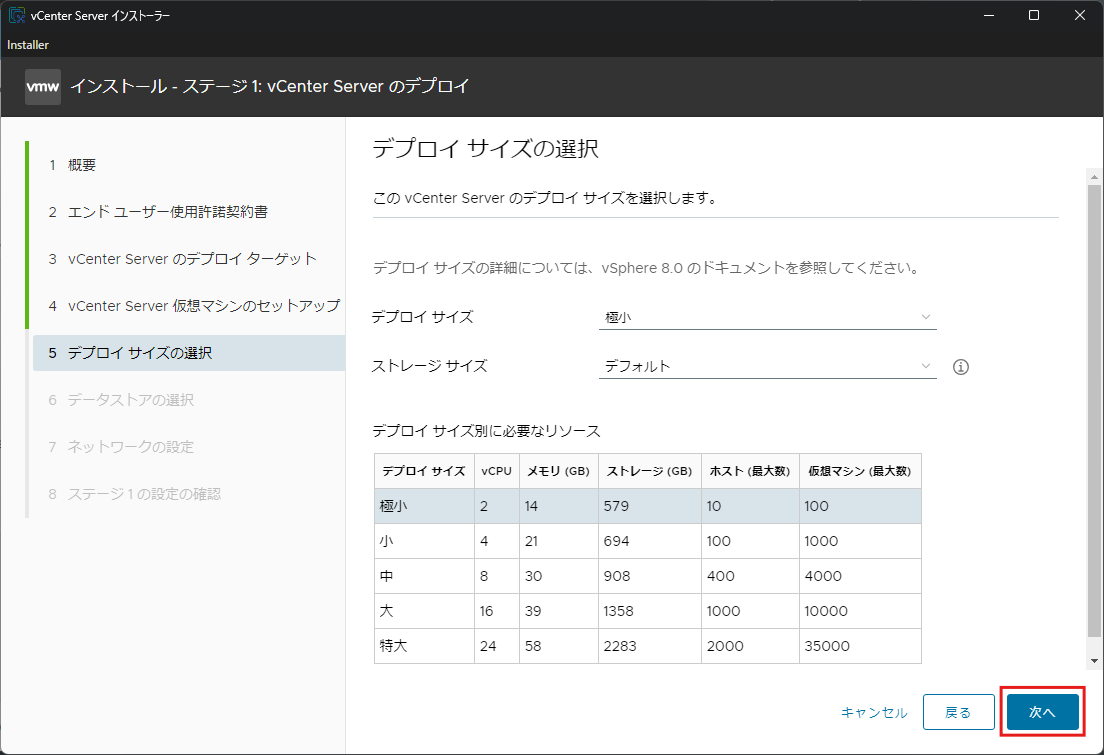Click max hosts value 2000
The image size is (1104, 755).
(725, 646)
